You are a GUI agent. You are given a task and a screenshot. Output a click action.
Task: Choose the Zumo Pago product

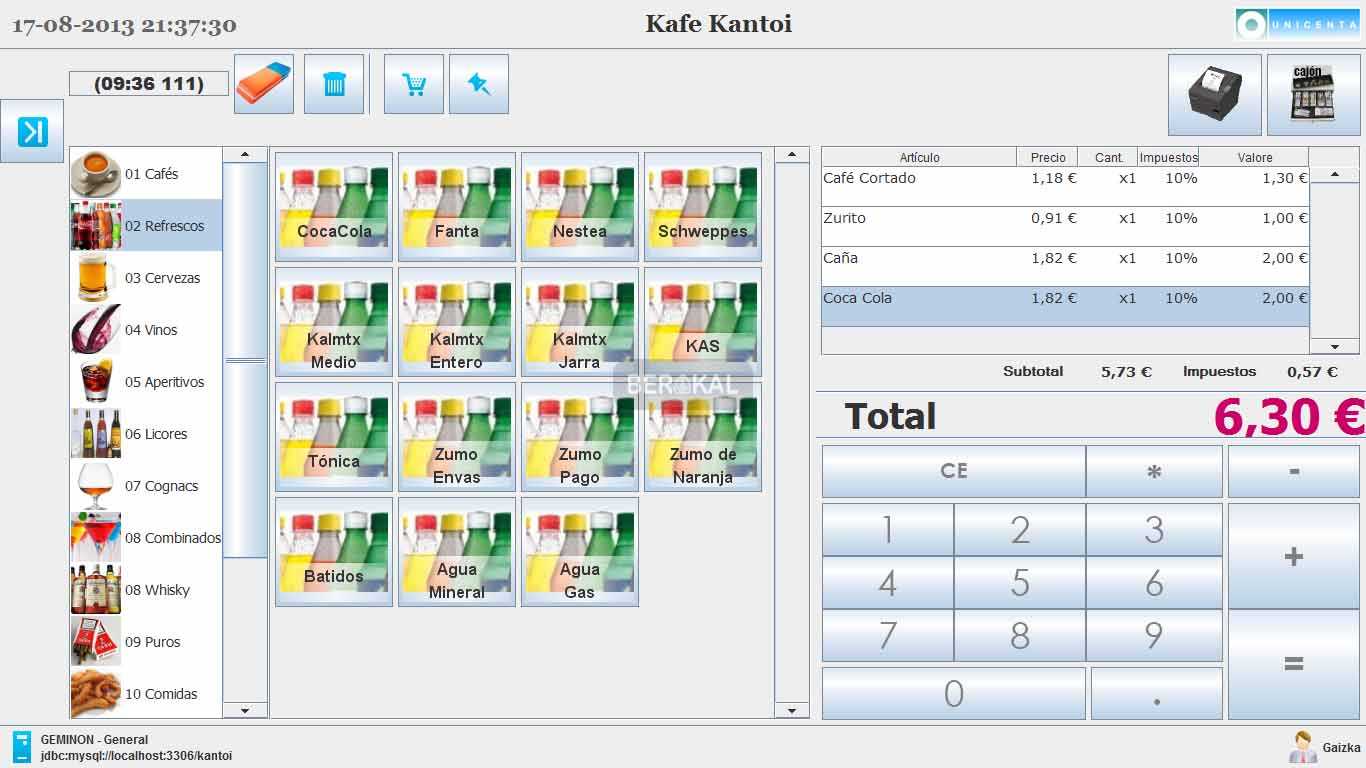pos(580,437)
